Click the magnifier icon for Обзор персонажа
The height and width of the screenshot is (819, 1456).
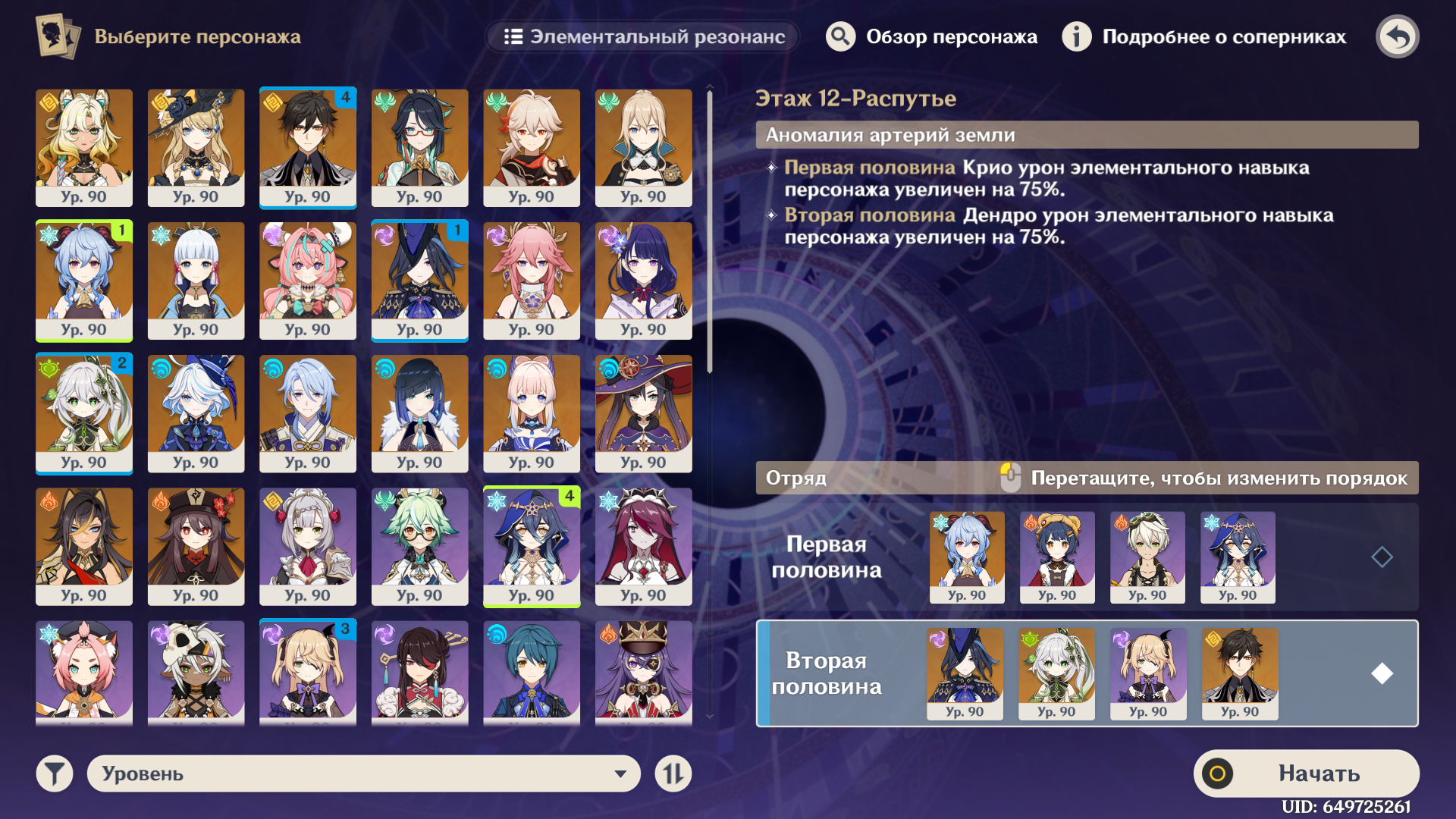tap(840, 36)
